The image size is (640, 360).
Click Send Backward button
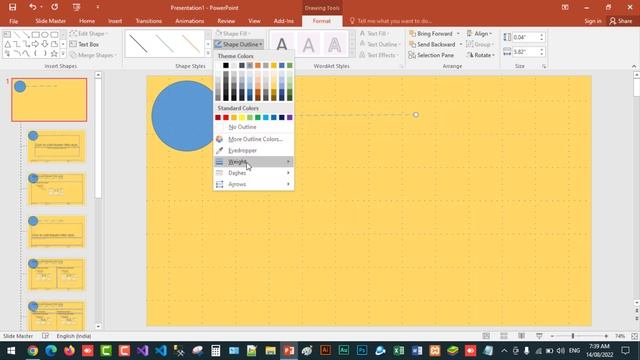pos(432,44)
